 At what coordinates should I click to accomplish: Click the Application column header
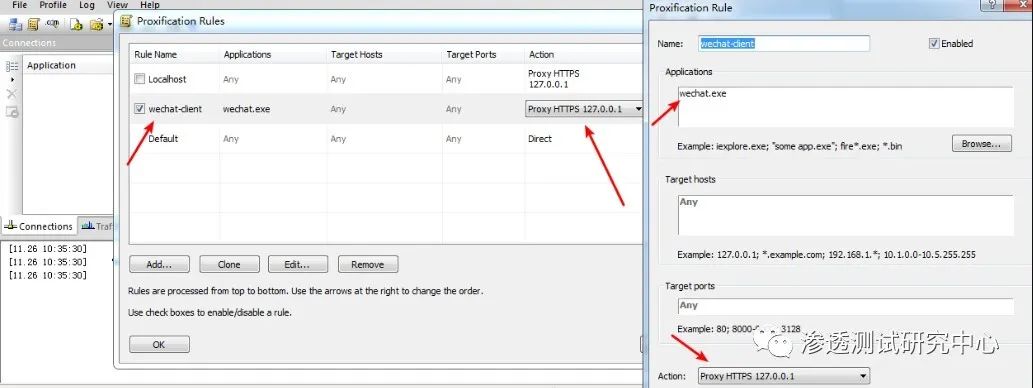click(51, 65)
